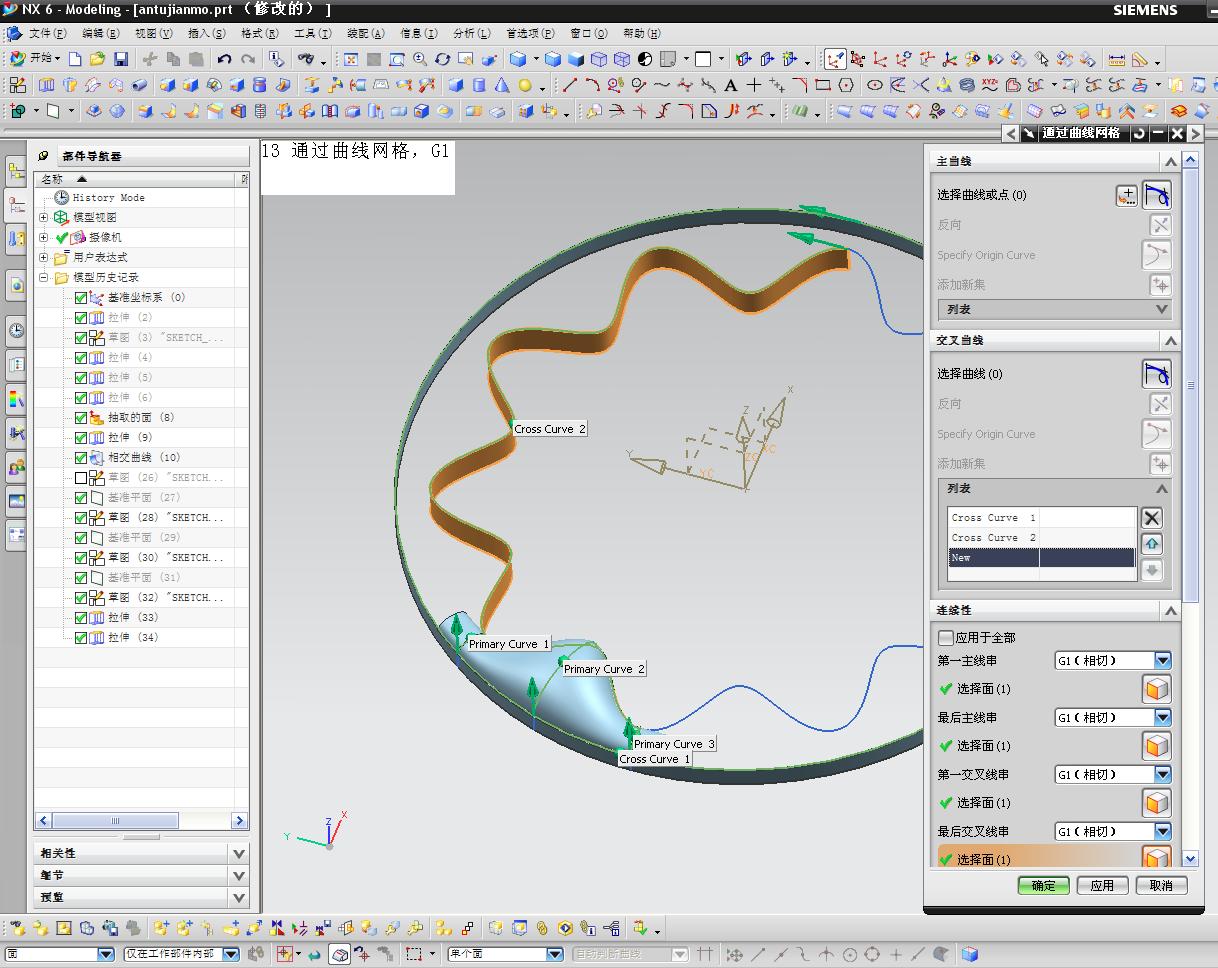
Task: Toggle the 应用于全部 checkbox
Action: 946,637
